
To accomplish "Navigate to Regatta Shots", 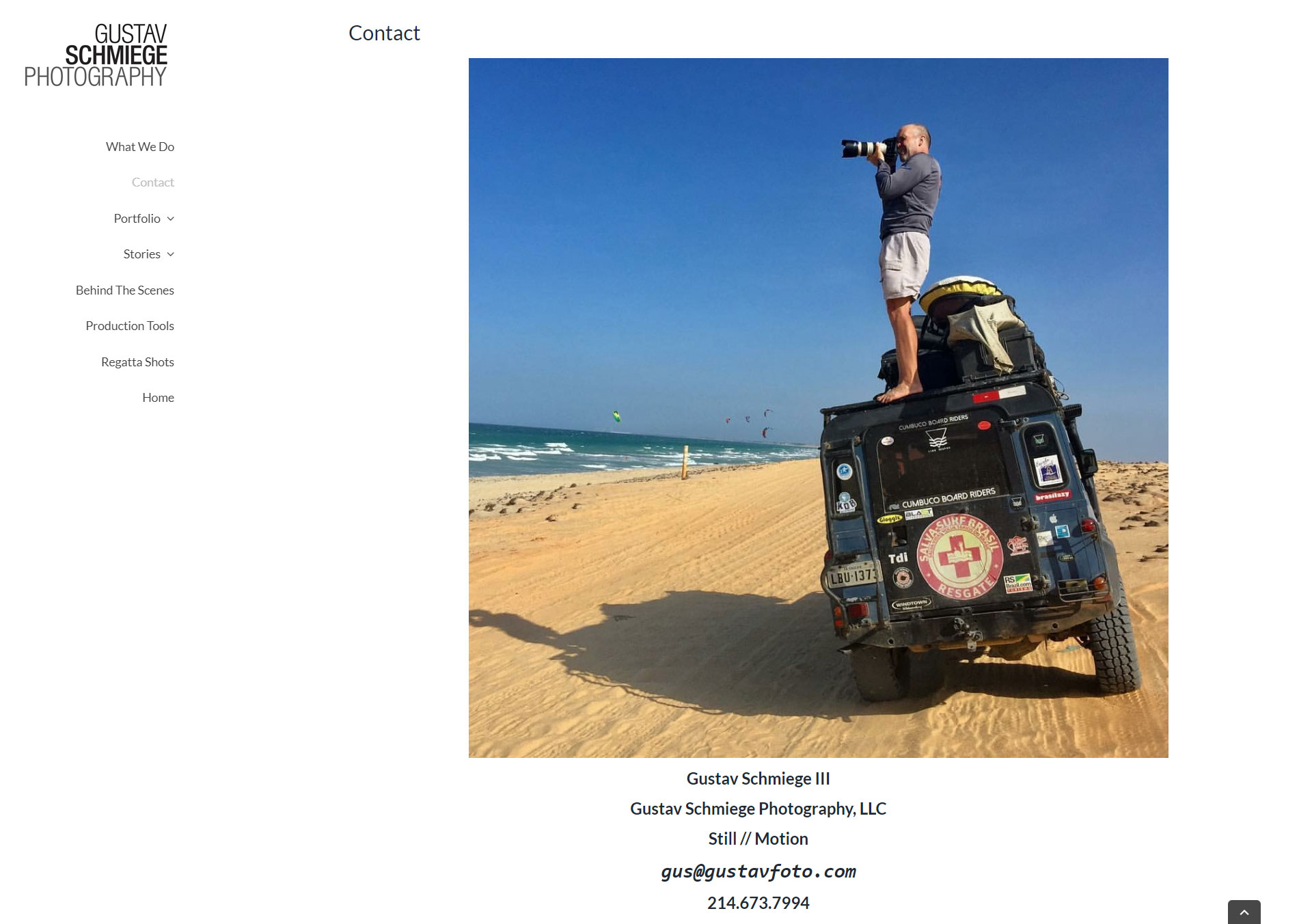I will point(137,362).
